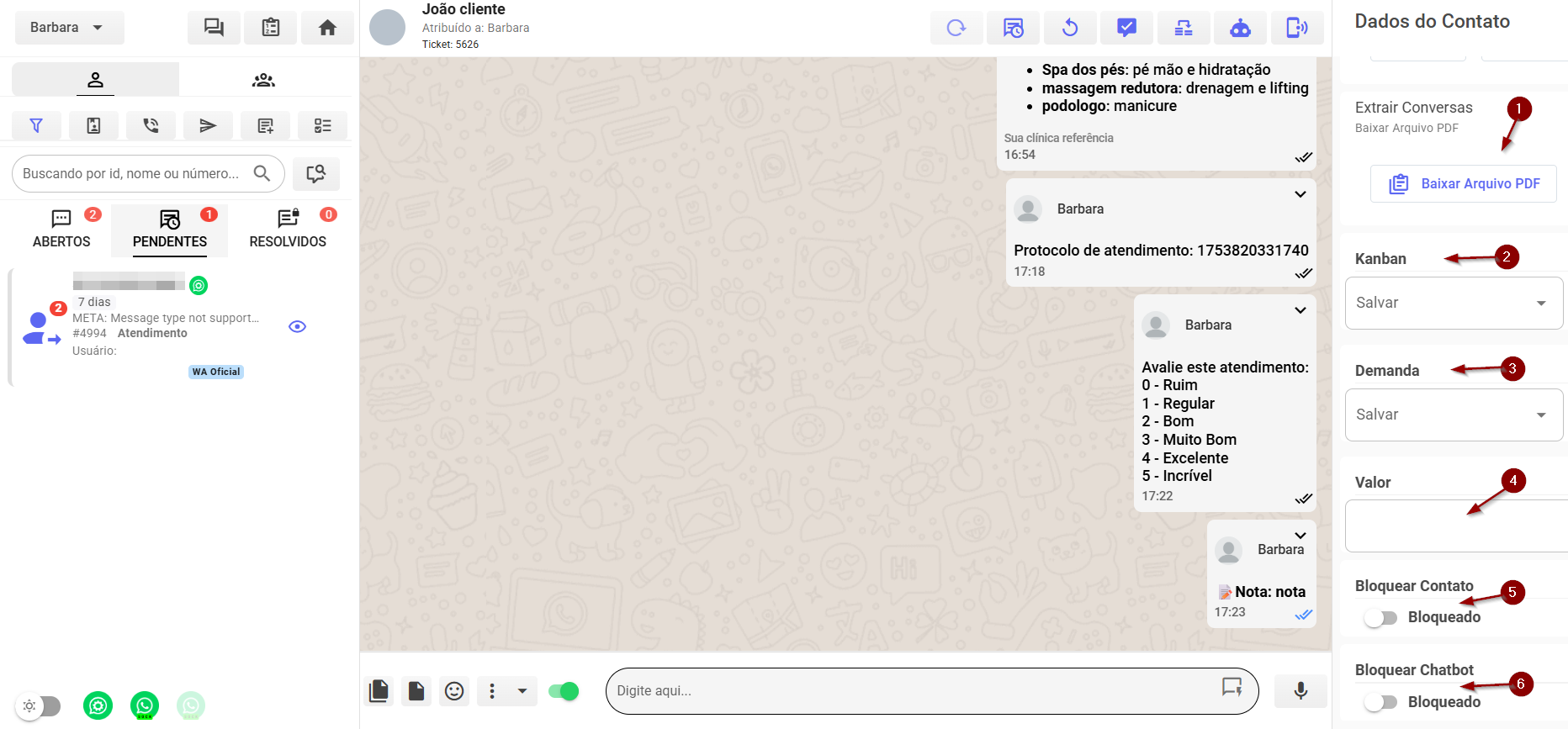The image size is (1568, 729).
Task: Switch to the ABERTOS tab
Action: (x=61, y=230)
